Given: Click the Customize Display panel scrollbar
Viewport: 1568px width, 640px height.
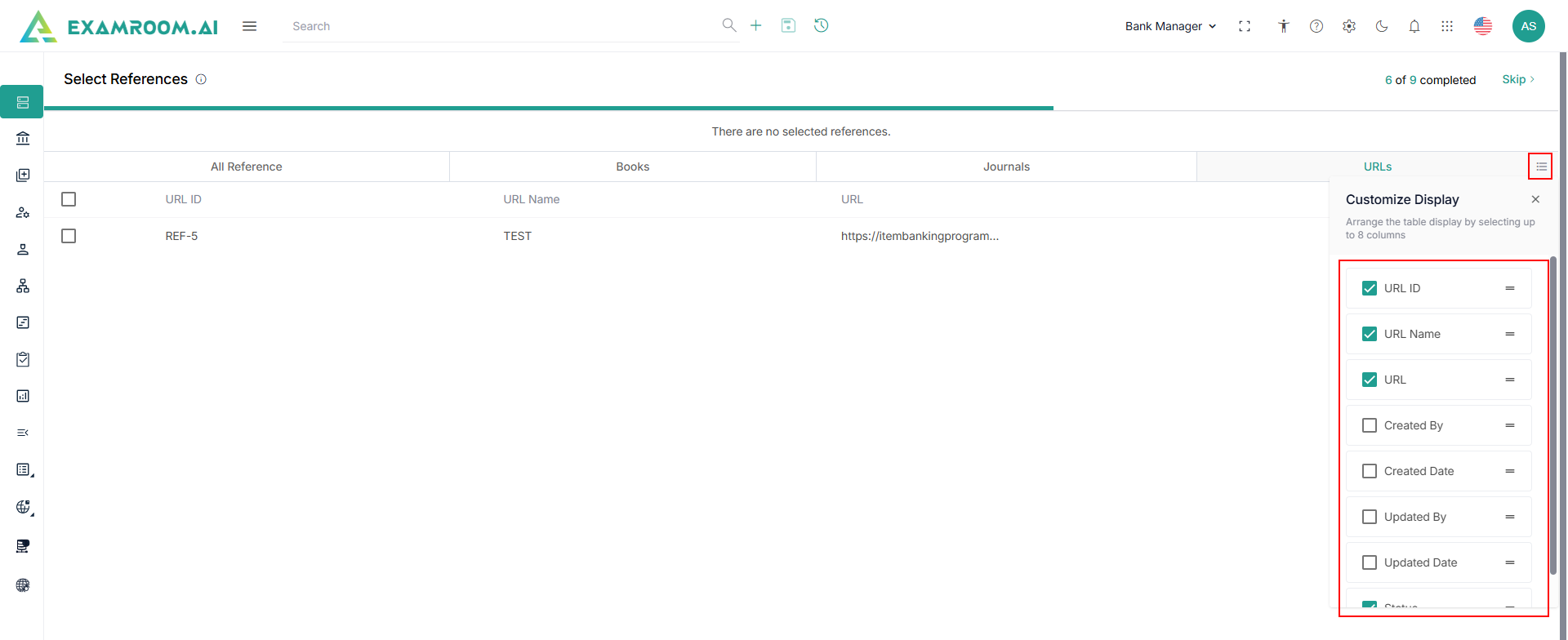Looking at the screenshot, I should click(1553, 415).
